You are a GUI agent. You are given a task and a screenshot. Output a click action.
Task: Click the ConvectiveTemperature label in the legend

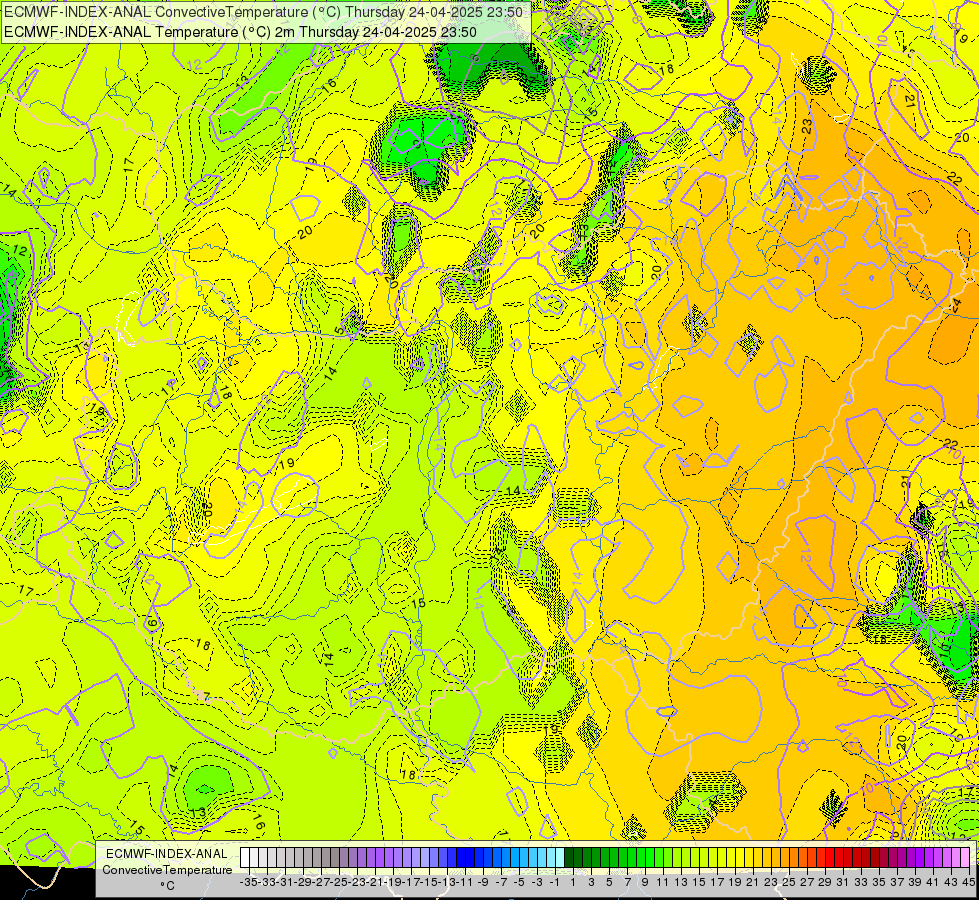pyautogui.click(x=167, y=869)
